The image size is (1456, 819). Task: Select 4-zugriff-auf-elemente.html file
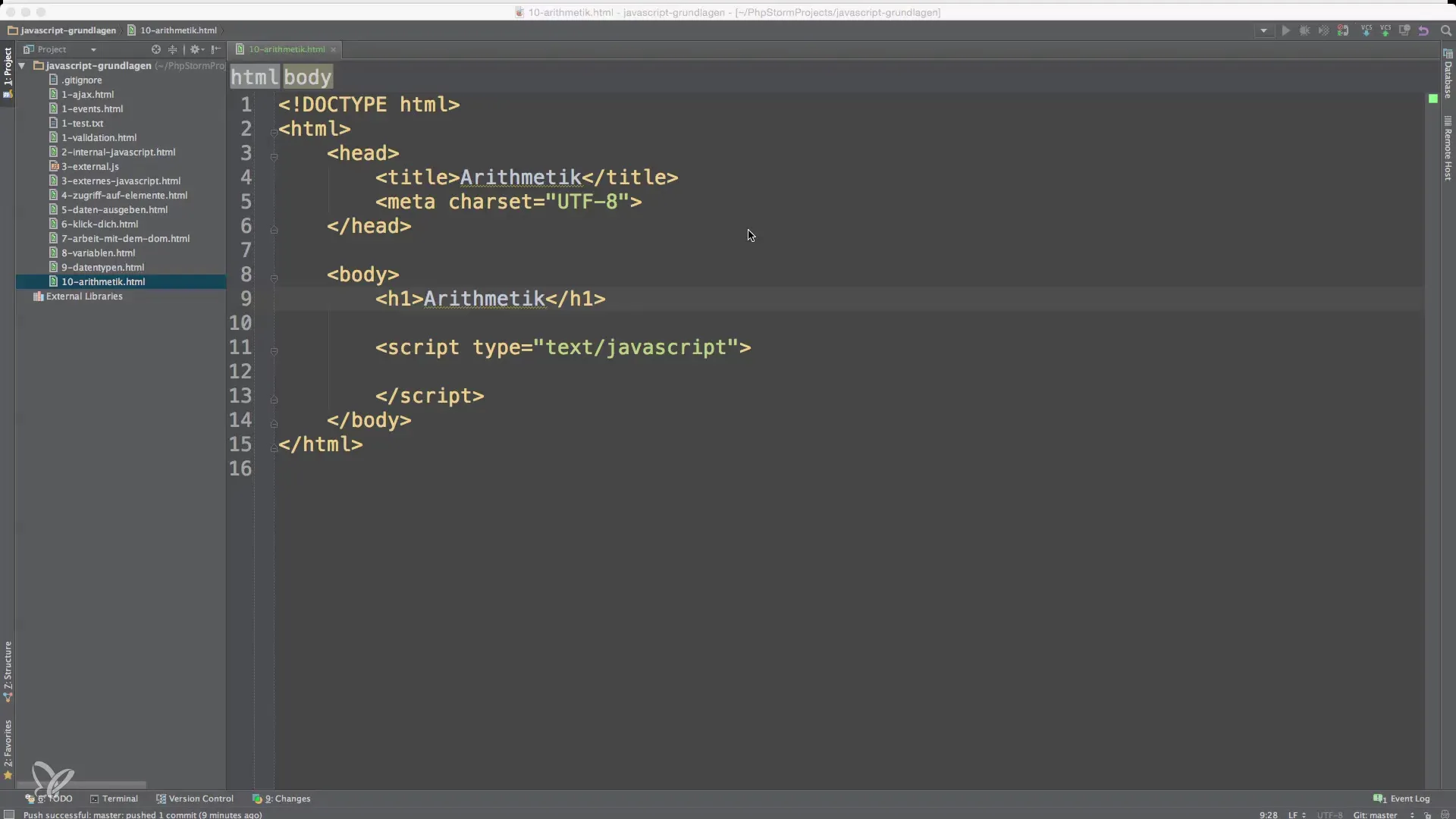[124, 195]
